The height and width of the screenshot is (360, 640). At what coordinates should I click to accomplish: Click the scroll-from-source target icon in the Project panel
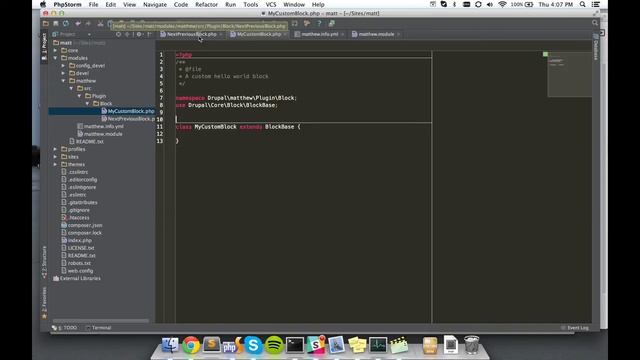pyautogui.click(x=118, y=34)
